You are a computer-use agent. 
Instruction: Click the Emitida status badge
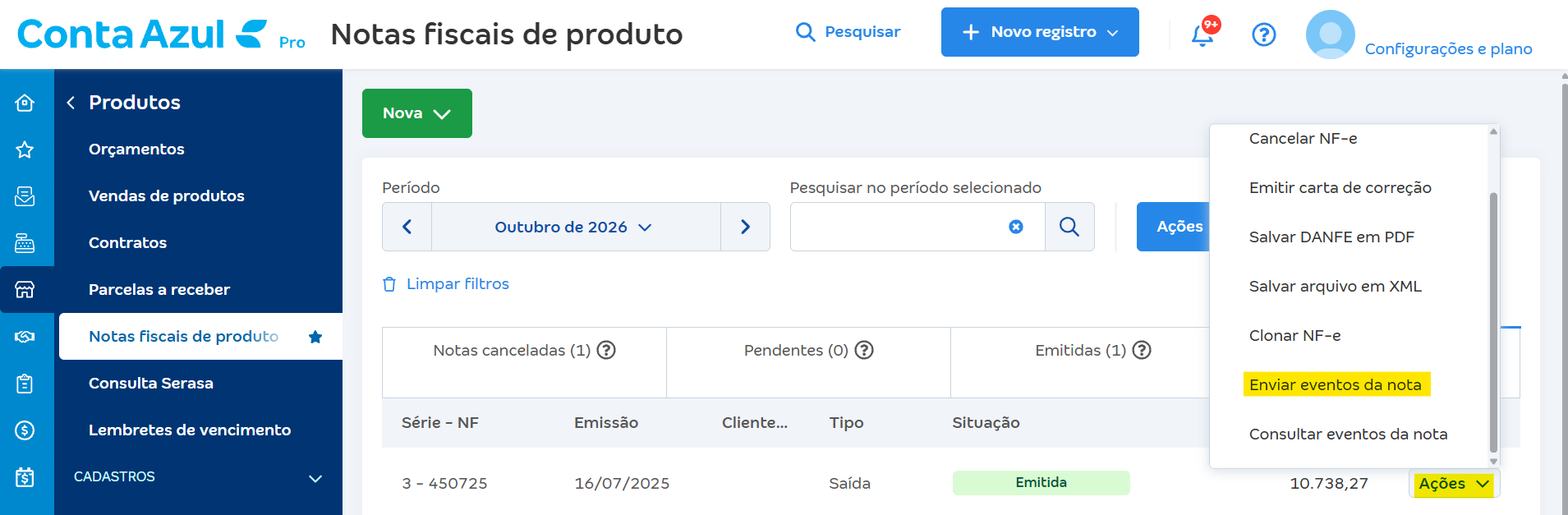1041,483
